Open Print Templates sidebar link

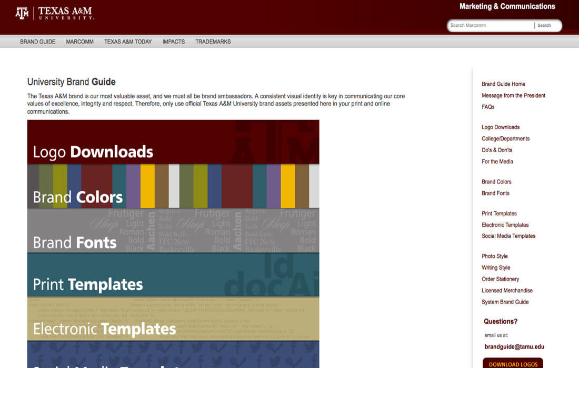499,213
